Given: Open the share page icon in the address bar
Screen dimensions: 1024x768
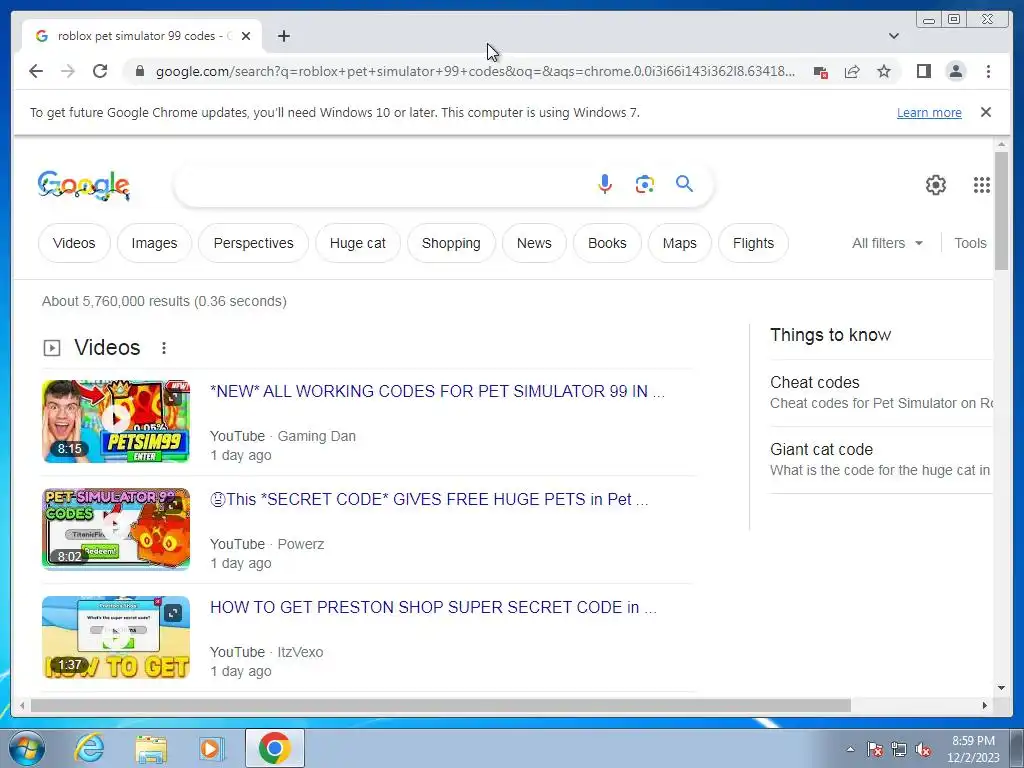Looking at the screenshot, I should click(x=852, y=71).
